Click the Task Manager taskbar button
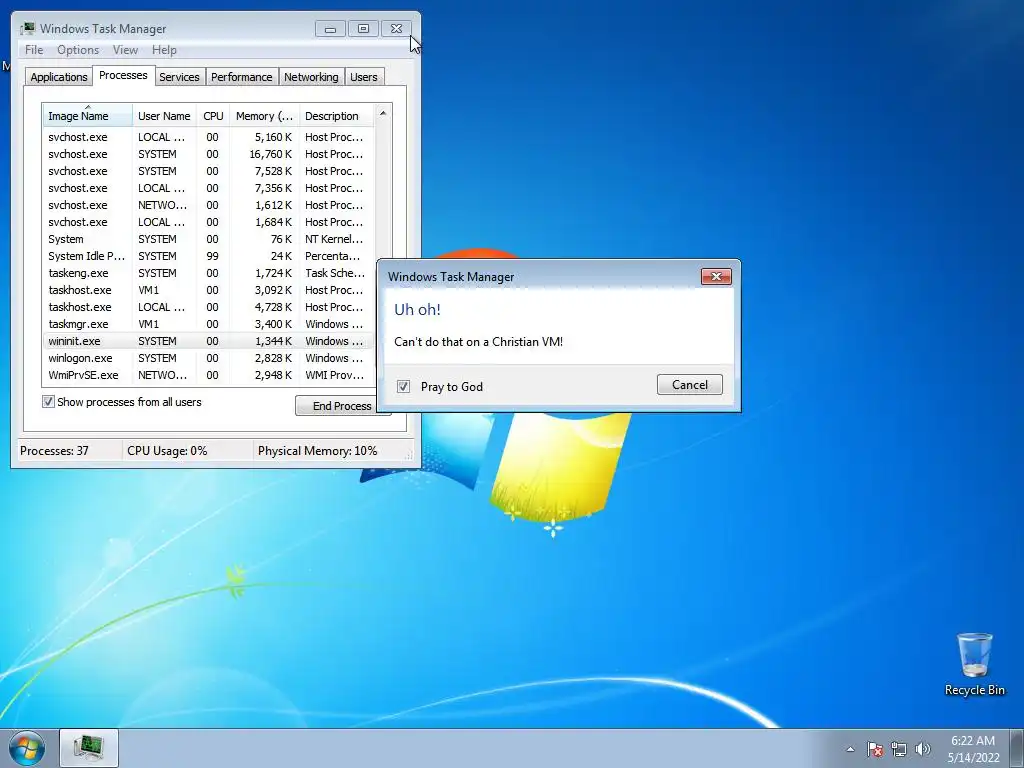This screenshot has height=768, width=1024. pyautogui.click(x=89, y=748)
